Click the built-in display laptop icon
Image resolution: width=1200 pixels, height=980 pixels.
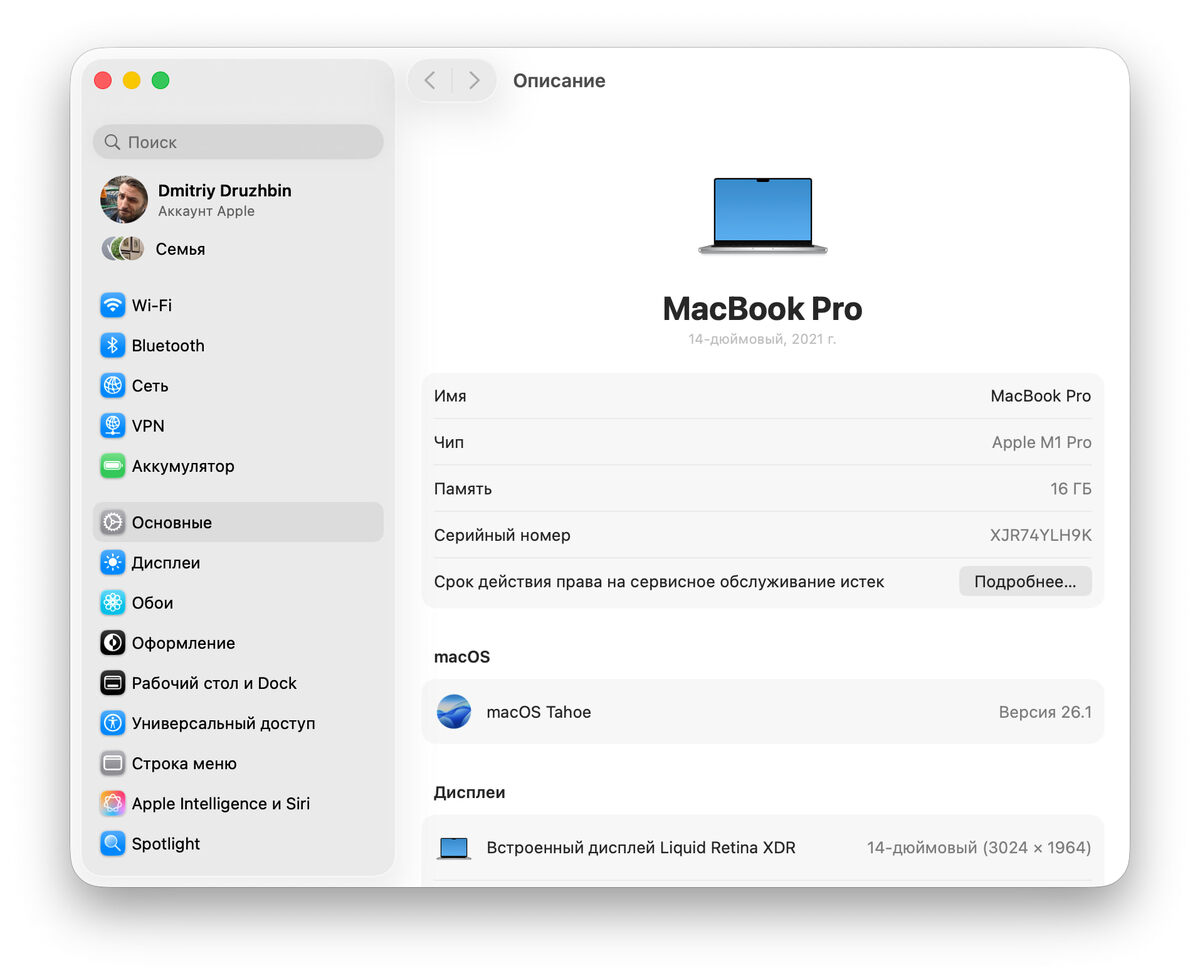click(454, 848)
